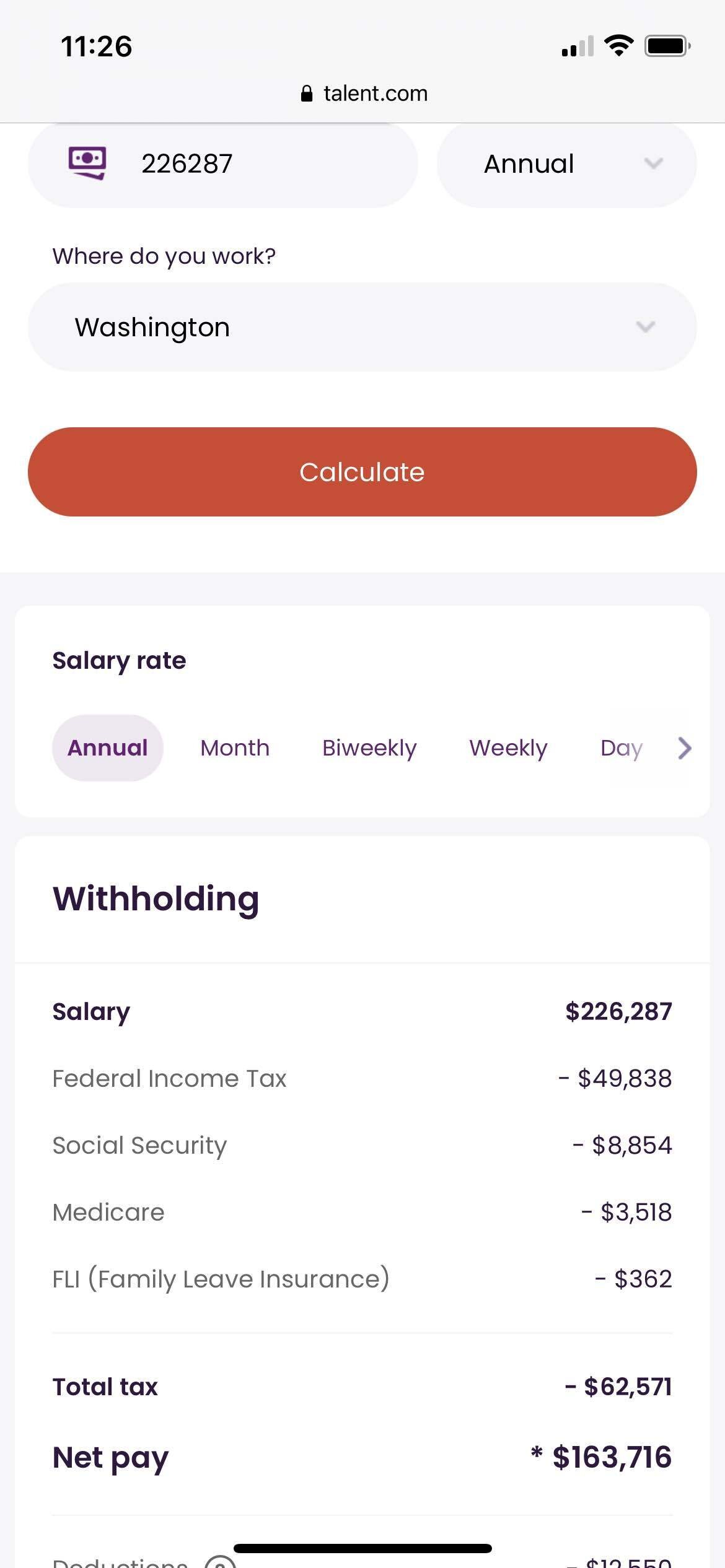Select Annual in the Salary rate pills
Image resolution: width=725 pixels, height=1568 pixels.
coord(107,747)
